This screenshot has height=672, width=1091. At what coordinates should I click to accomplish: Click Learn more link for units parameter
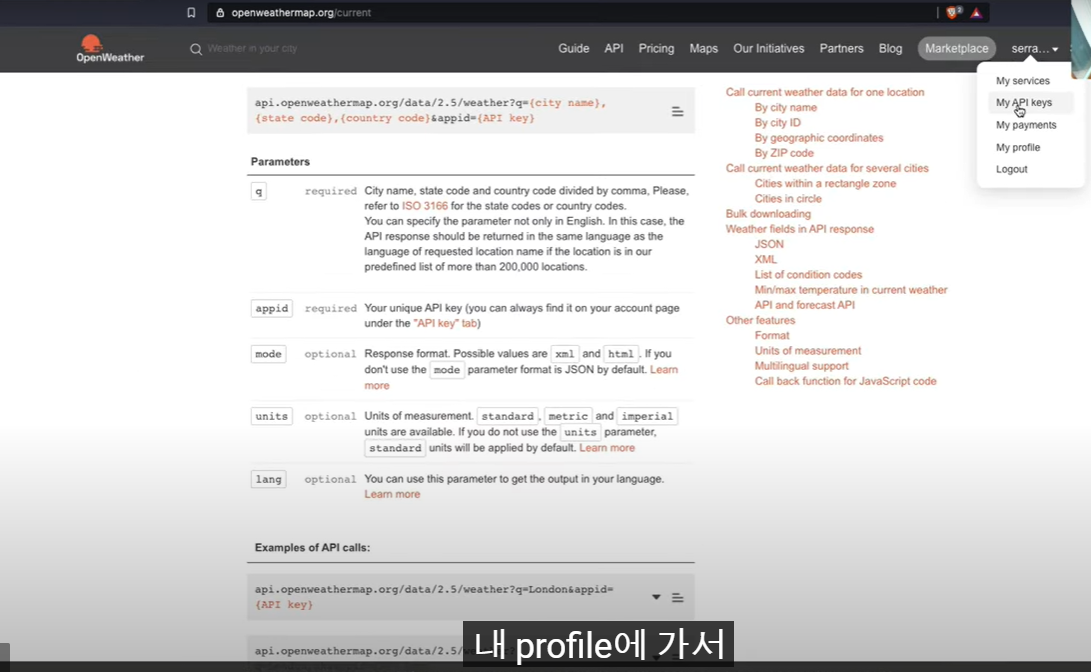(607, 448)
